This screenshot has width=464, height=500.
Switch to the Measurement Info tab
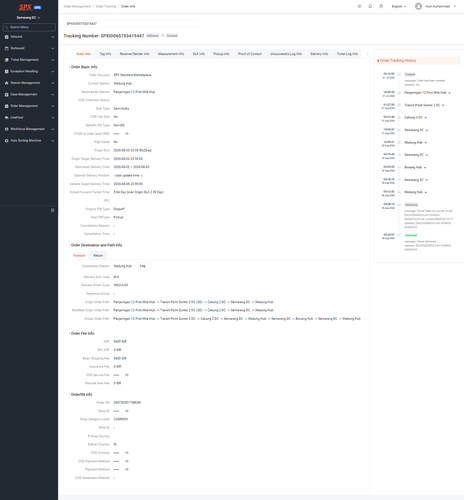coord(171,54)
